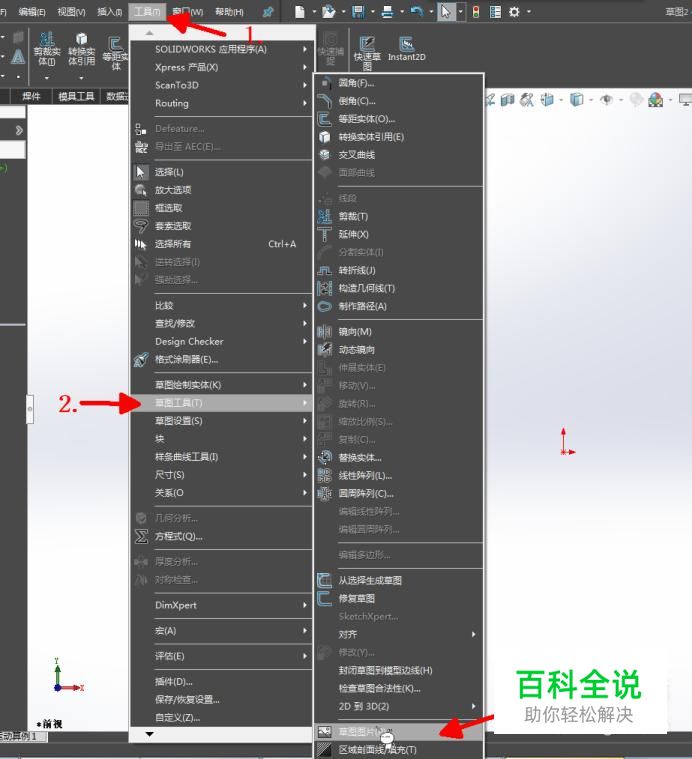Click the 制作路径(A) entry
This screenshot has width=692, height=759.
point(399,306)
